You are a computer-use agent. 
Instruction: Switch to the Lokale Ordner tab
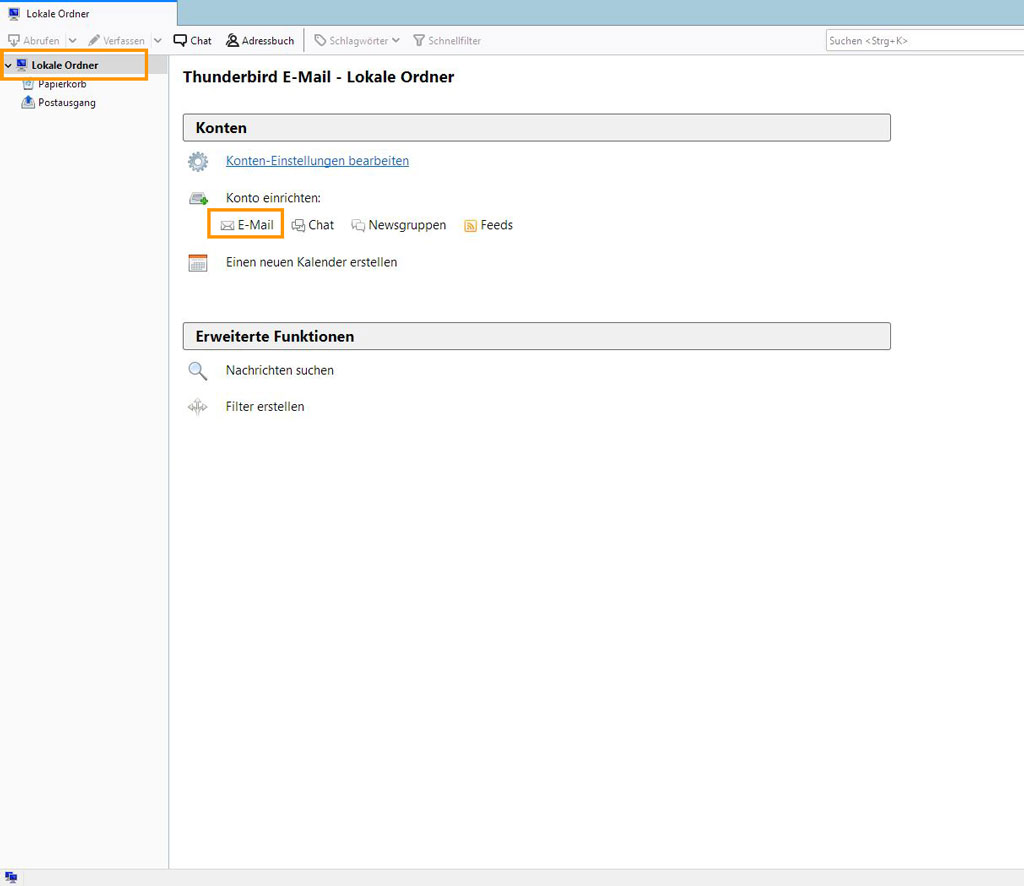[88, 13]
